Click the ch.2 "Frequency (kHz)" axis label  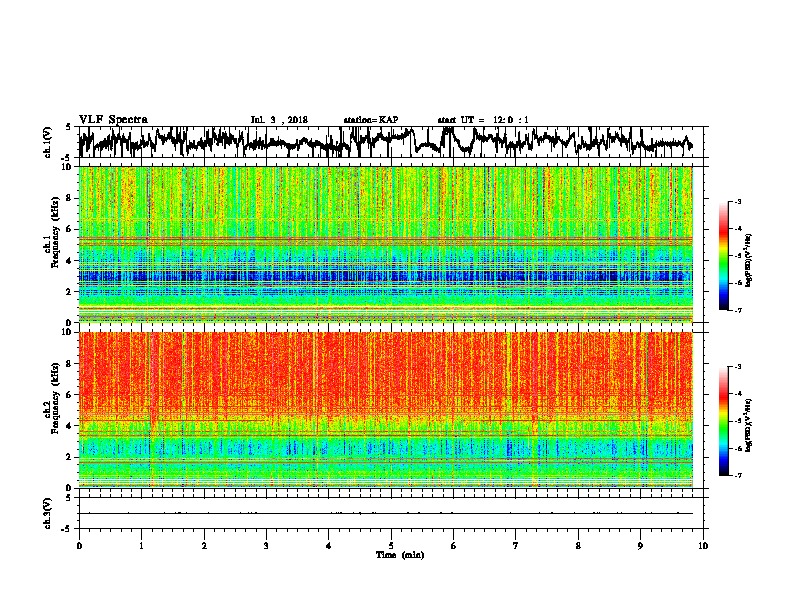(x=55, y=398)
